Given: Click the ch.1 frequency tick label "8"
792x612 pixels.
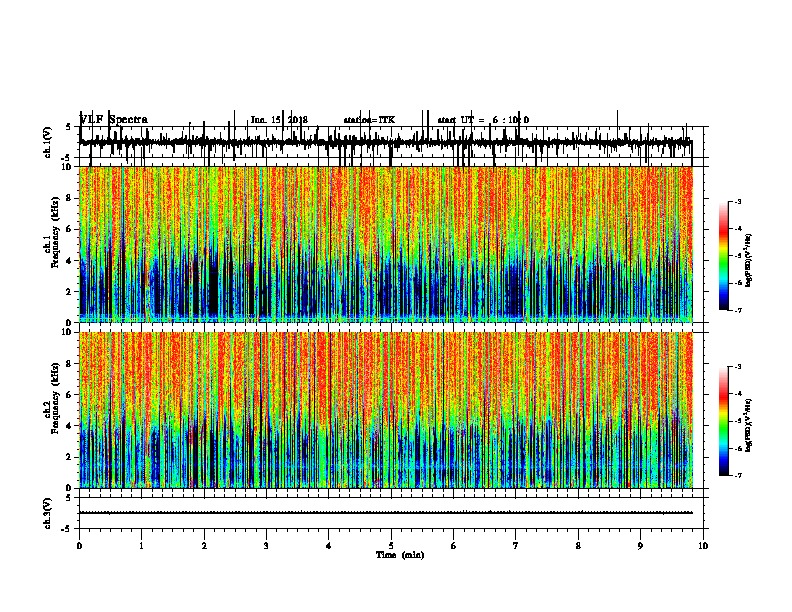Looking at the screenshot, I should [x=70, y=198].
